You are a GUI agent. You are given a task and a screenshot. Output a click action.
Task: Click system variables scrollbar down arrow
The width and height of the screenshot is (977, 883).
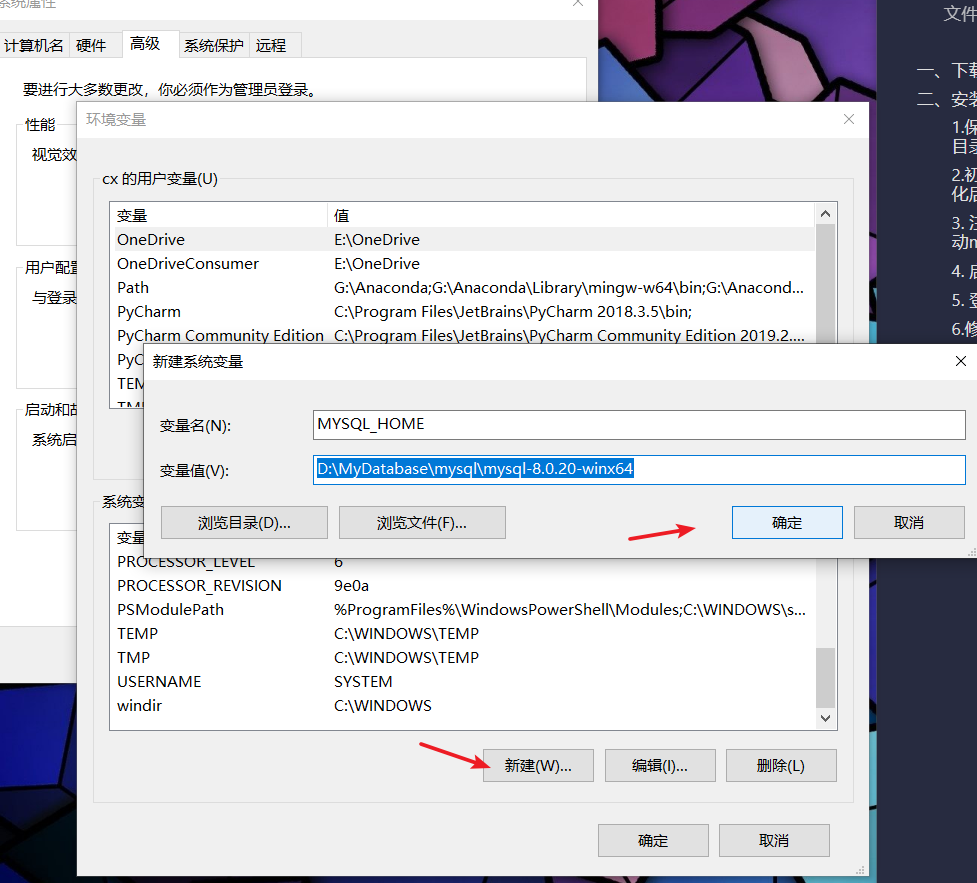click(826, 718)
